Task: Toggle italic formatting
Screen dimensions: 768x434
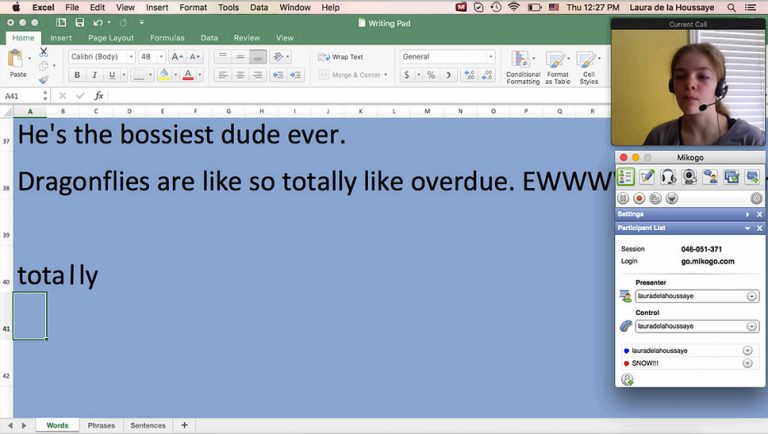Action: click(94, 75)
